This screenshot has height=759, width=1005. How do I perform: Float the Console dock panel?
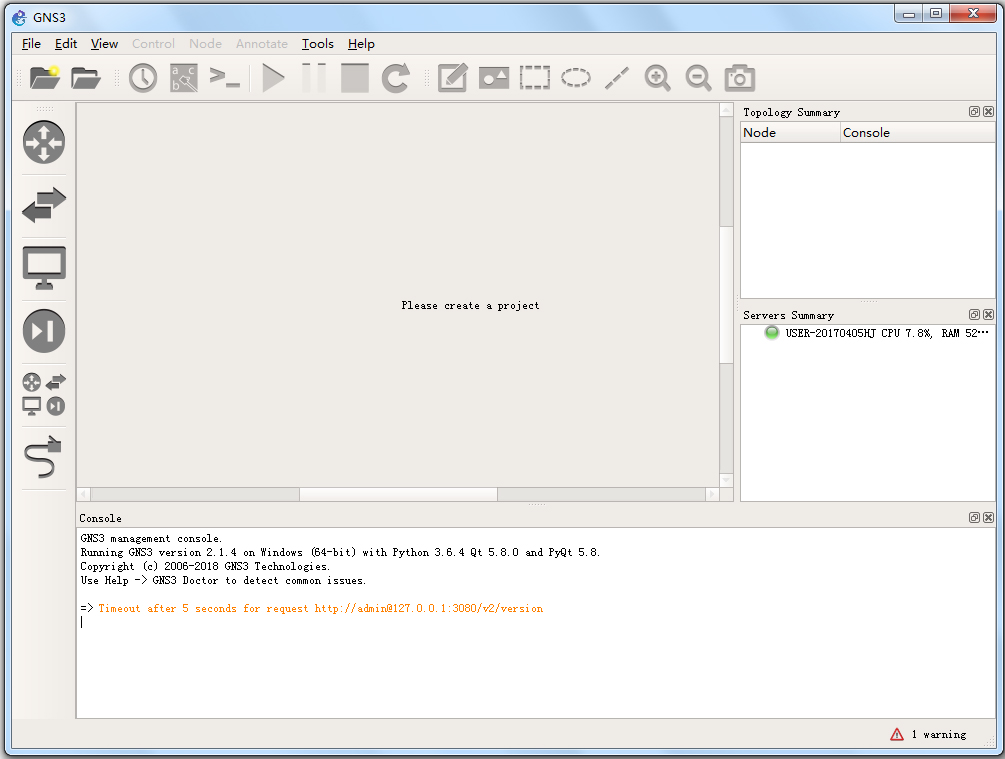pyautogui.click(x=974, y=517)
